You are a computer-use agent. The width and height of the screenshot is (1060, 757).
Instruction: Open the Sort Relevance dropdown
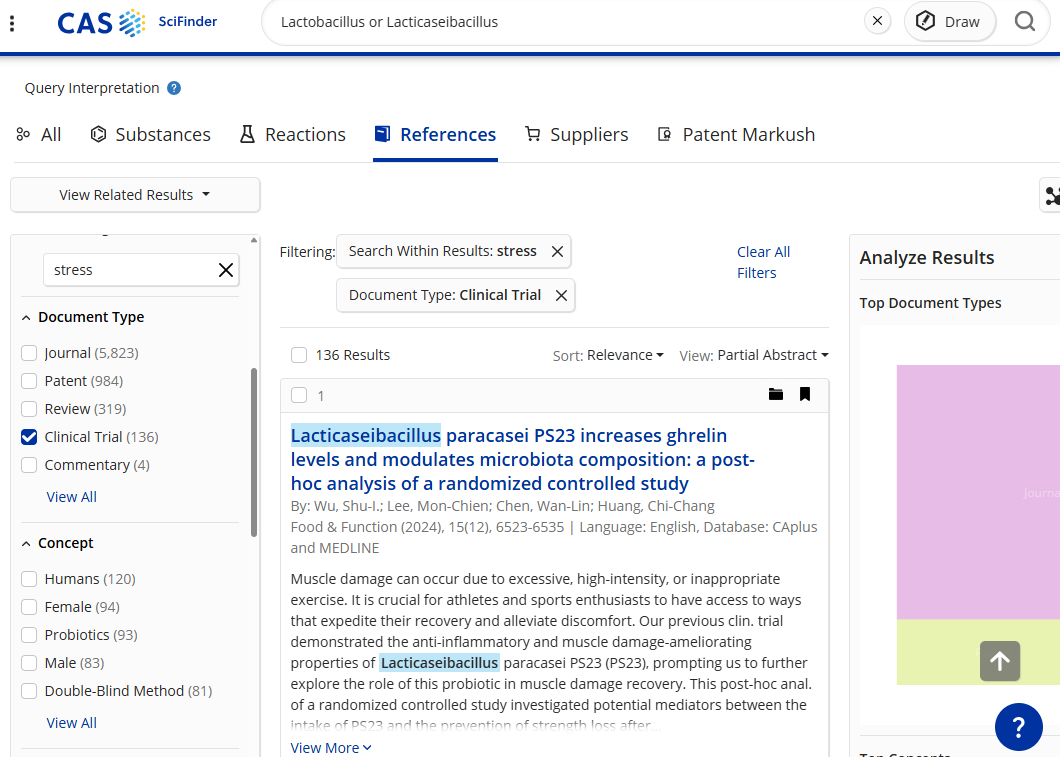[x=608, y=355]
